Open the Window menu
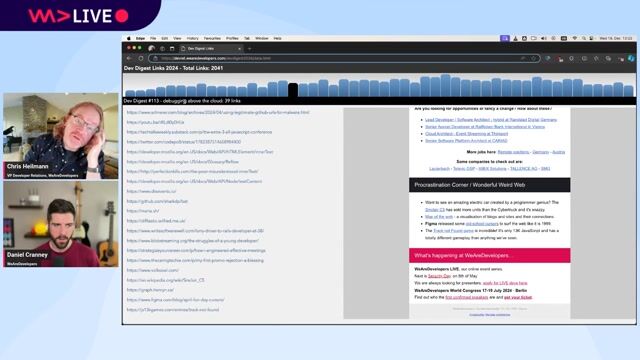The width and height of the screenshot is (640, 360). [262, 38]
